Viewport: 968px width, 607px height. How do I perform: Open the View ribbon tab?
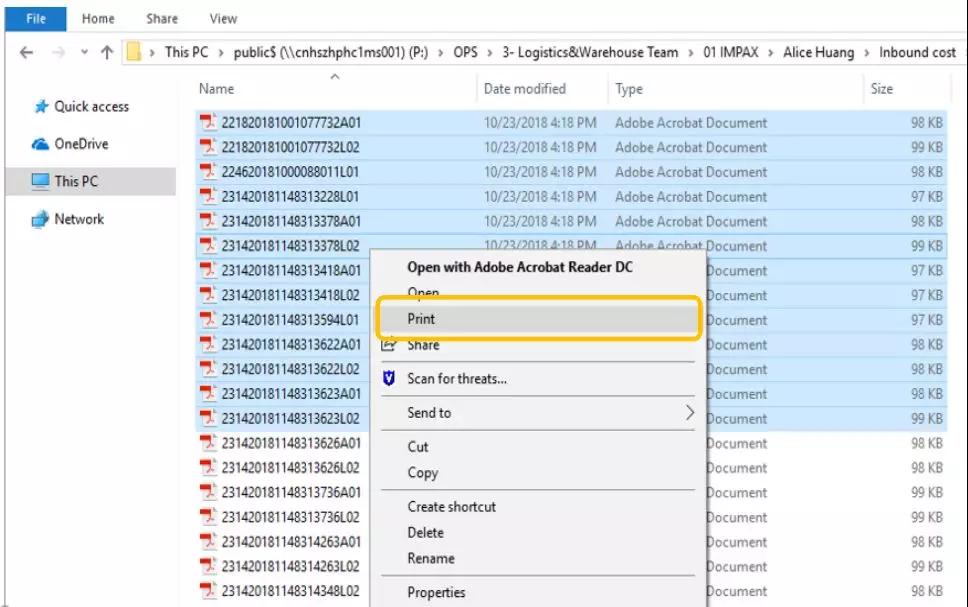click(223, 18)
